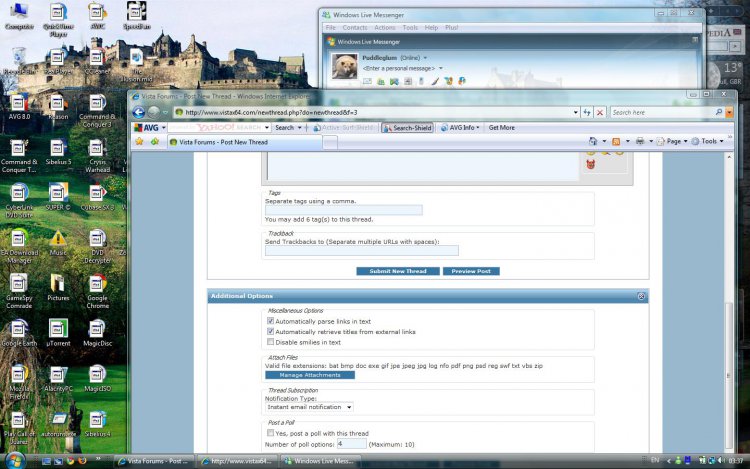The height and width of the screenshot is (469, 750).
Task: Switch to Windows Live Messenger taskbar button
Action: [320, 461]
